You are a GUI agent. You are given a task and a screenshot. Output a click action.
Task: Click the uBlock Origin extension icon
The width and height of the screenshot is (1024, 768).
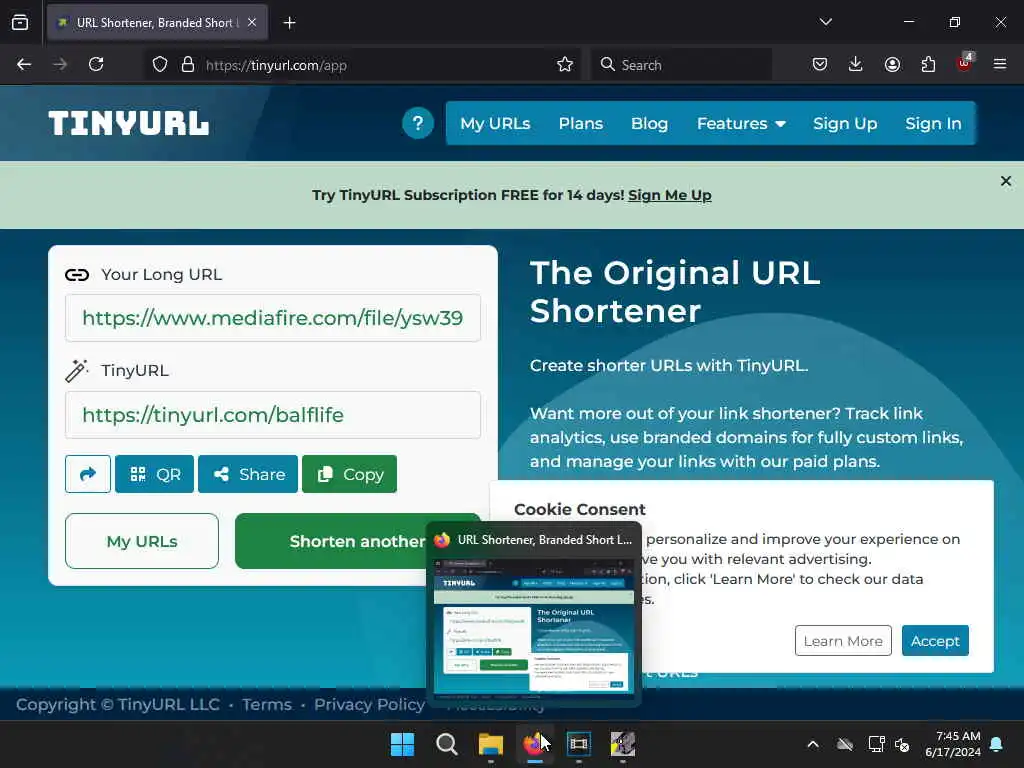coord(964,63)
